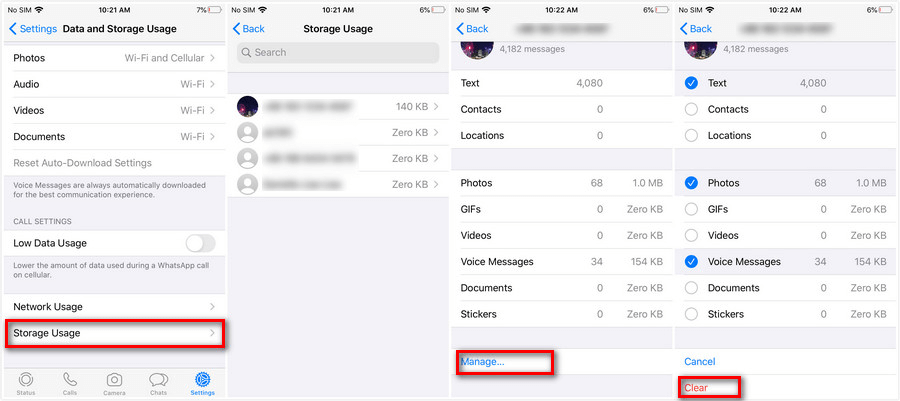
Task: Open the Documents Wi-Fi setting row
Action: (x=114, y=137)
